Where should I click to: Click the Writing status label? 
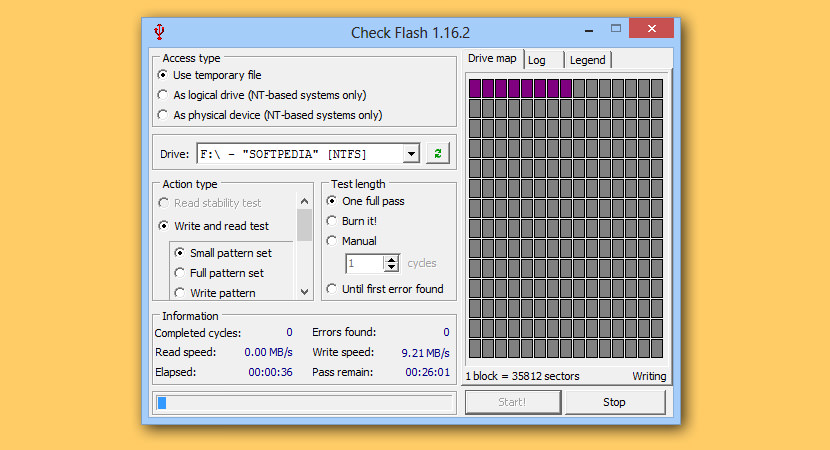tap(649, 376)
